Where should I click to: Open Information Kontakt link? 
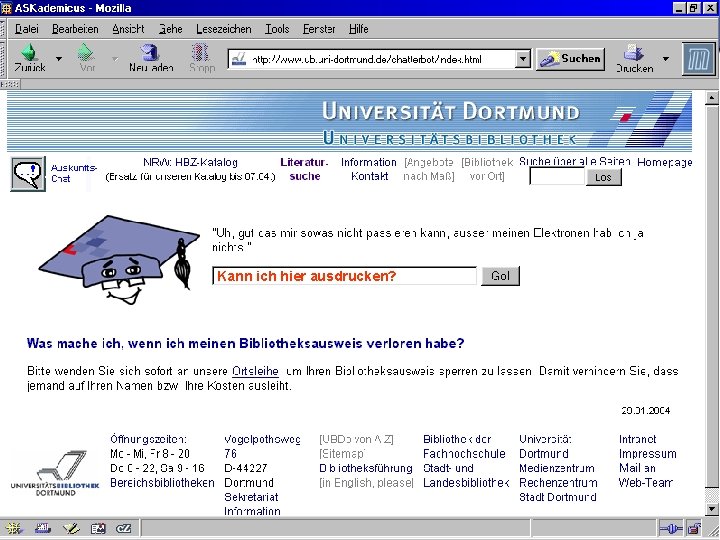point(369,169)
